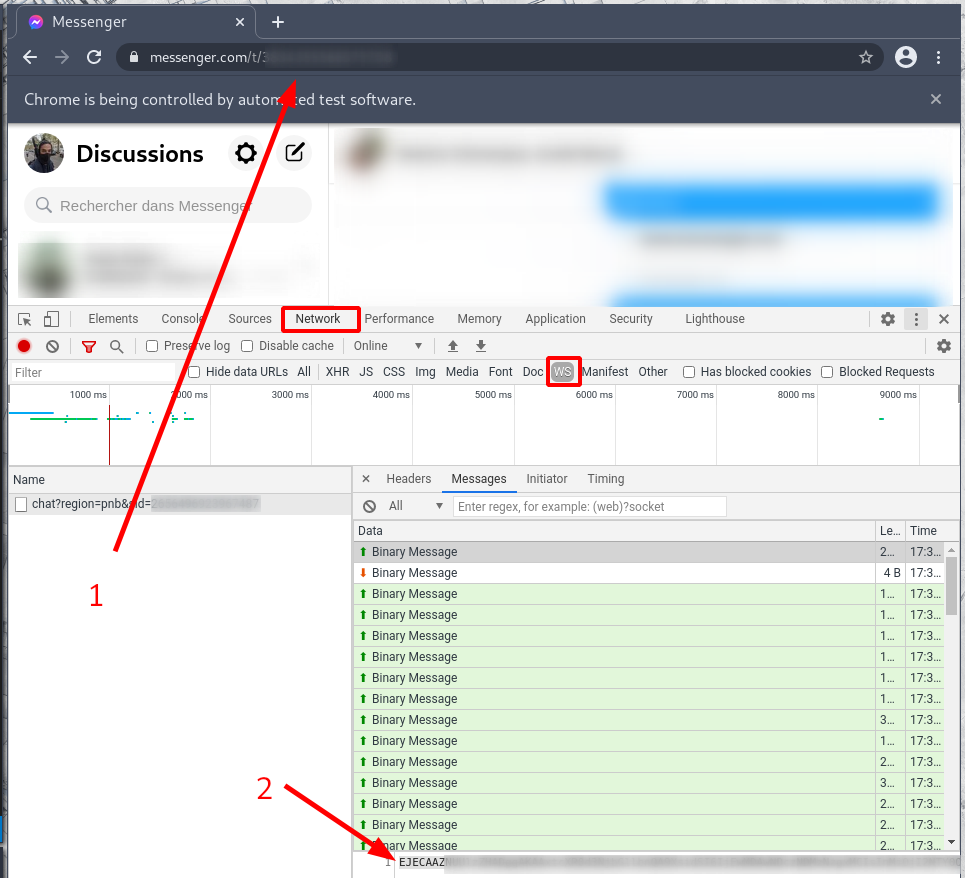Toggle the device toolbar icon
Viewport: 965px width, 878px height.
click(51, 319)
